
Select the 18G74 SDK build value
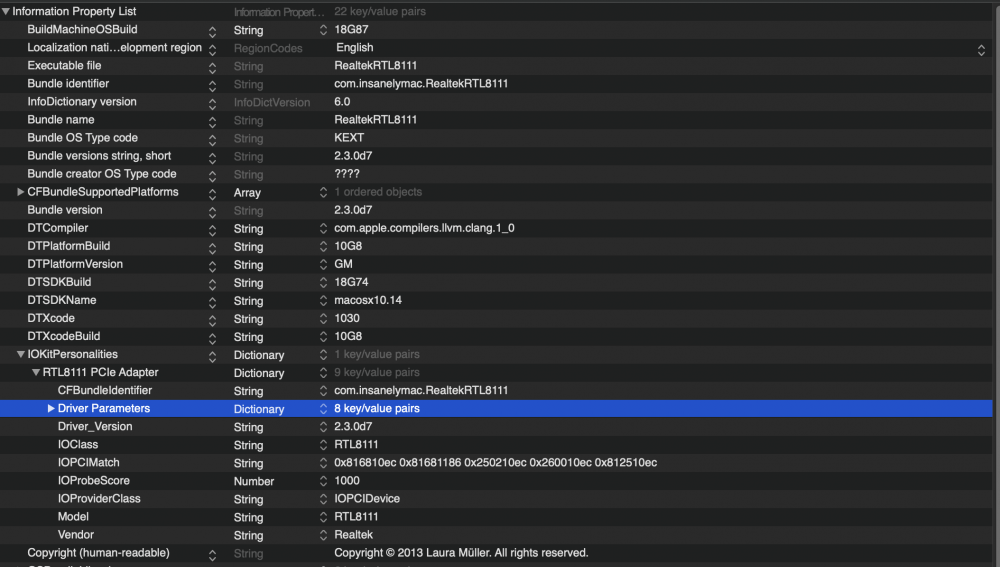click(351, 282)
